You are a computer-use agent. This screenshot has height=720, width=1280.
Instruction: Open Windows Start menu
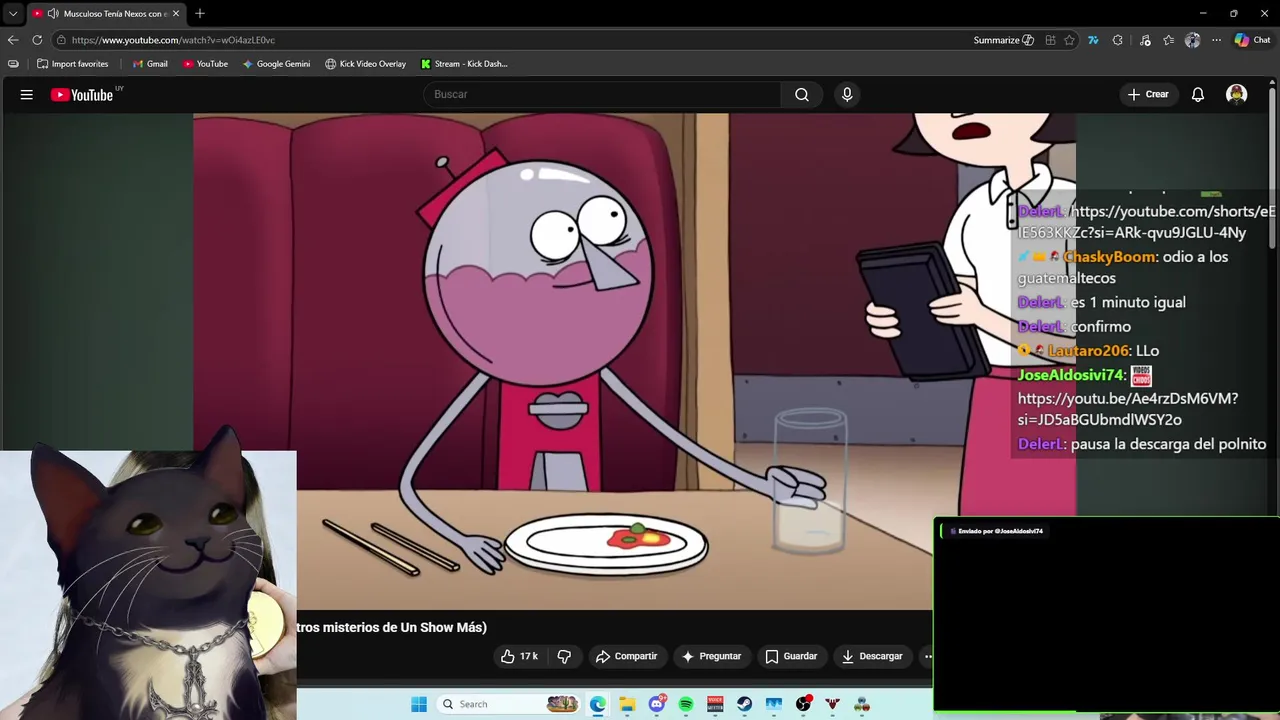[419, 704]
